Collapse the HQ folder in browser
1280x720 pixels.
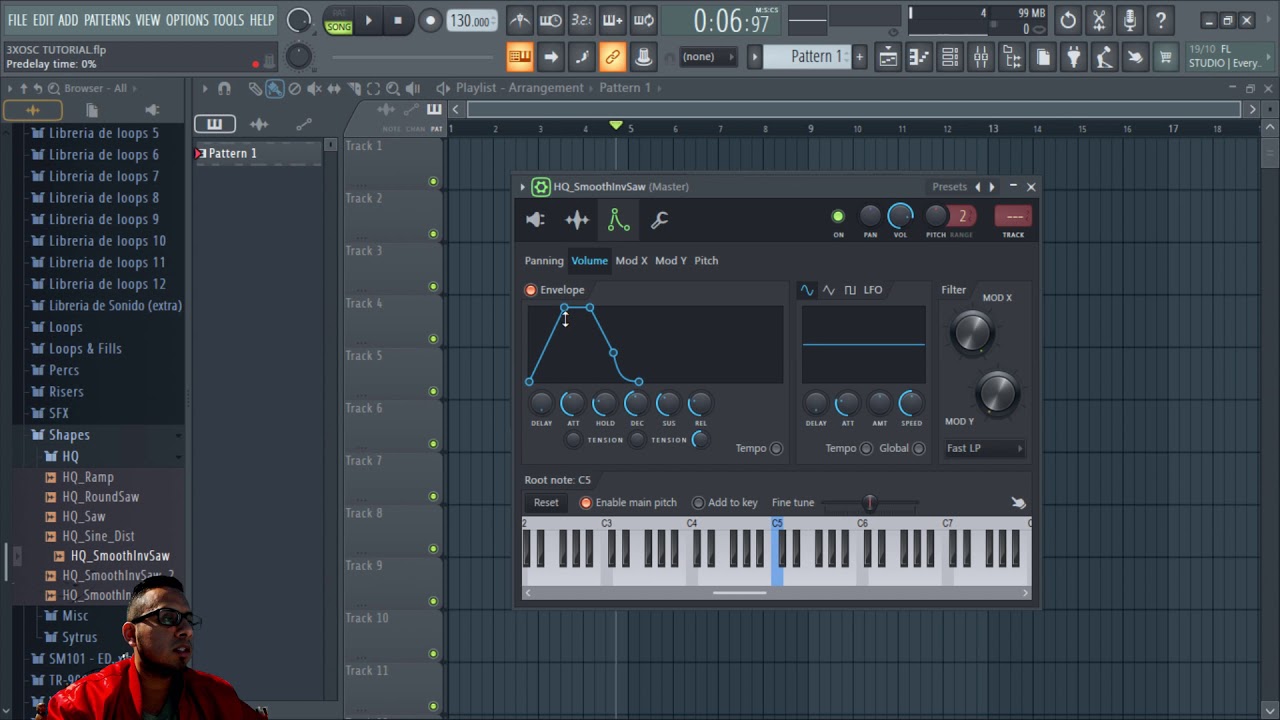coord(70,456)
